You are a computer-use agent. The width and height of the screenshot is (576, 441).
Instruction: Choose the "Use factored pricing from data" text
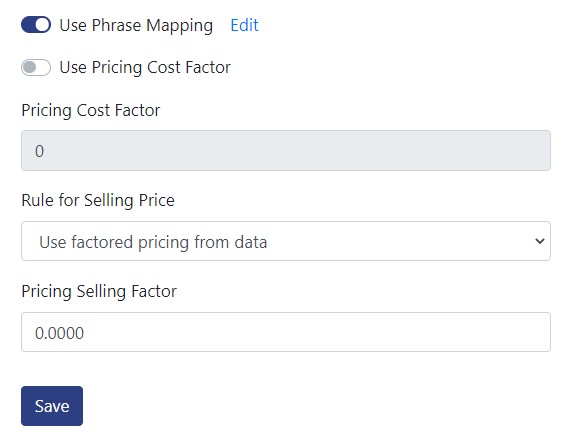pyautogui.click(x=153, y=242)
